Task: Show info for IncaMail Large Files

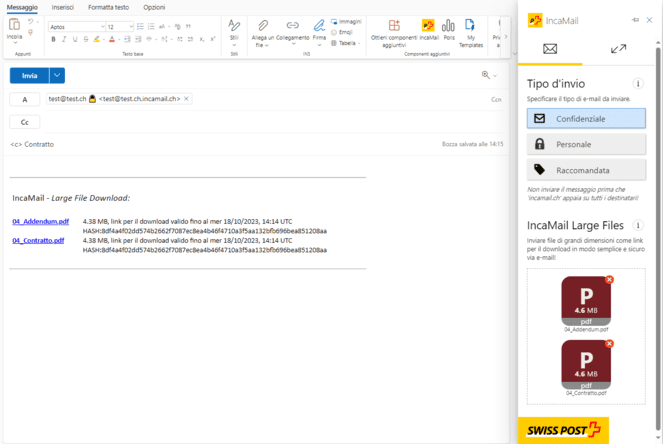Action: pos(638,226)
